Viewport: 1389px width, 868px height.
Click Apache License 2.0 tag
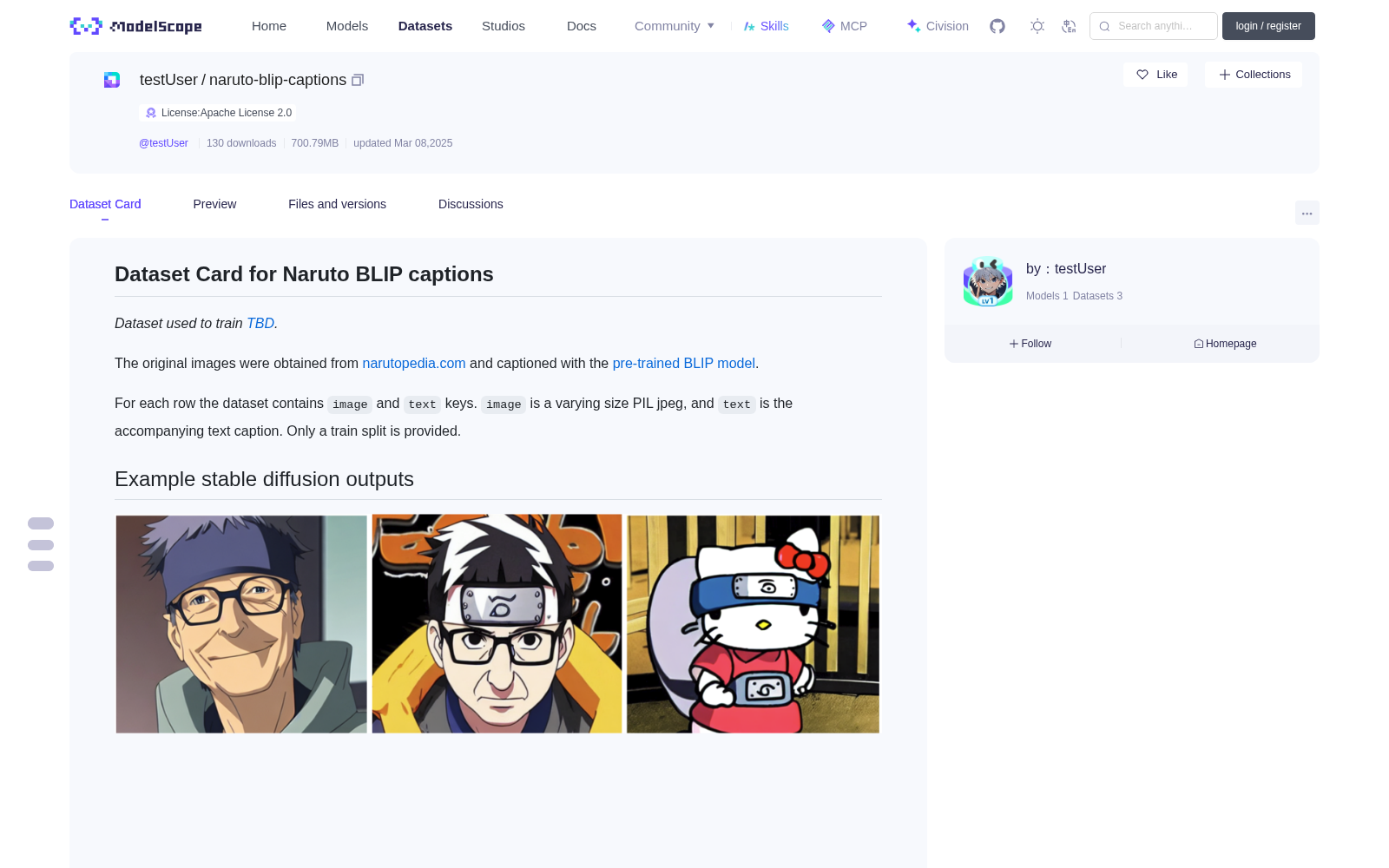tap(217, 113)
